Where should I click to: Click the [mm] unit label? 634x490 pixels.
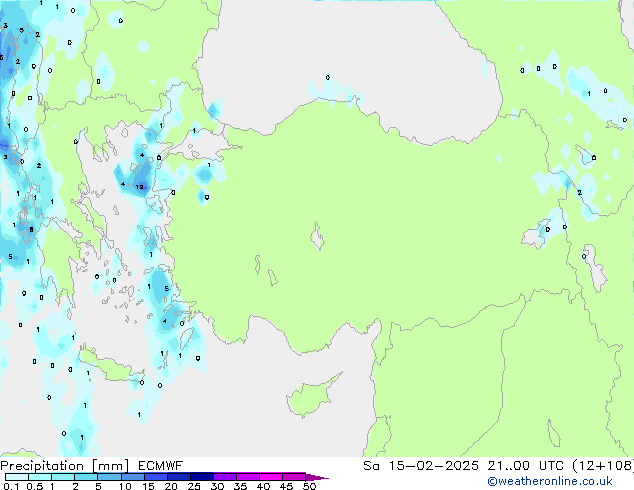pyautogui.click(x=111, y=466)
